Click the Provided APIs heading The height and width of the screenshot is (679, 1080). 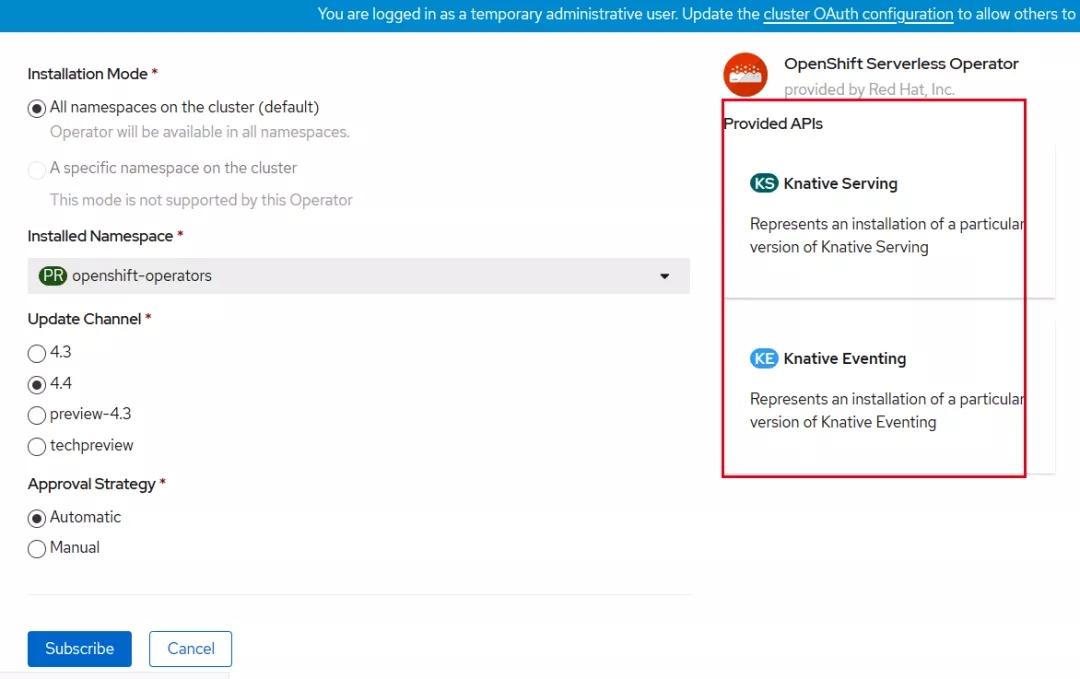pyautogui.click(x=773, y=124)
